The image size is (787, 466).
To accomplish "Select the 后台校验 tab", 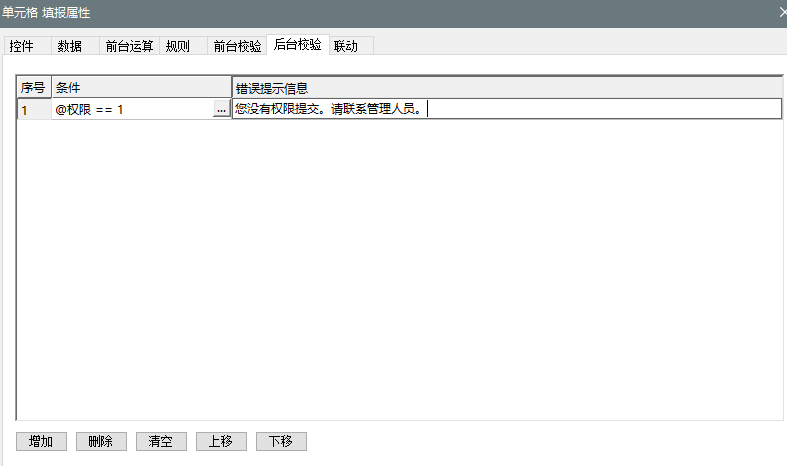I will point(298,45).
